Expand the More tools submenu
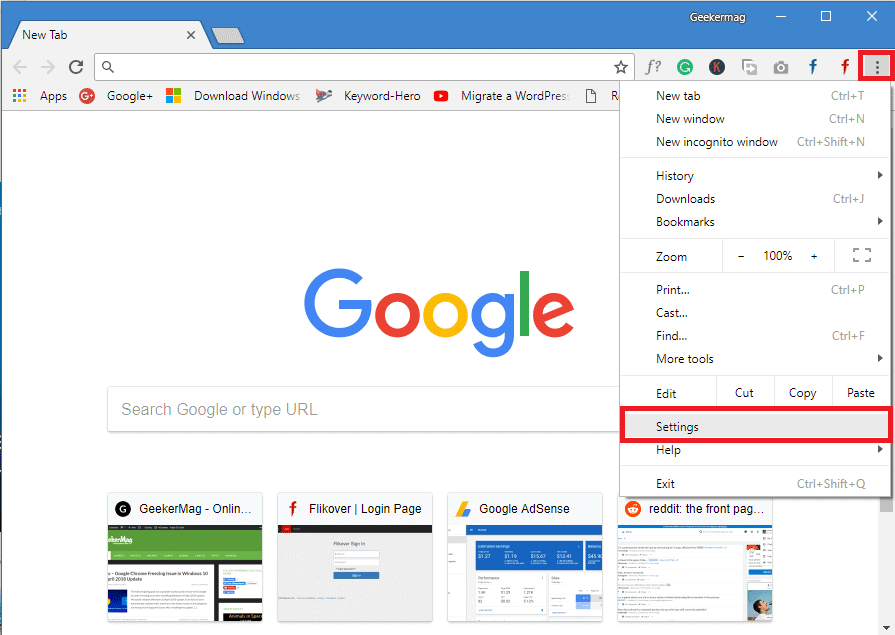This screenshot has width=895, height=635. pos(755,359)
